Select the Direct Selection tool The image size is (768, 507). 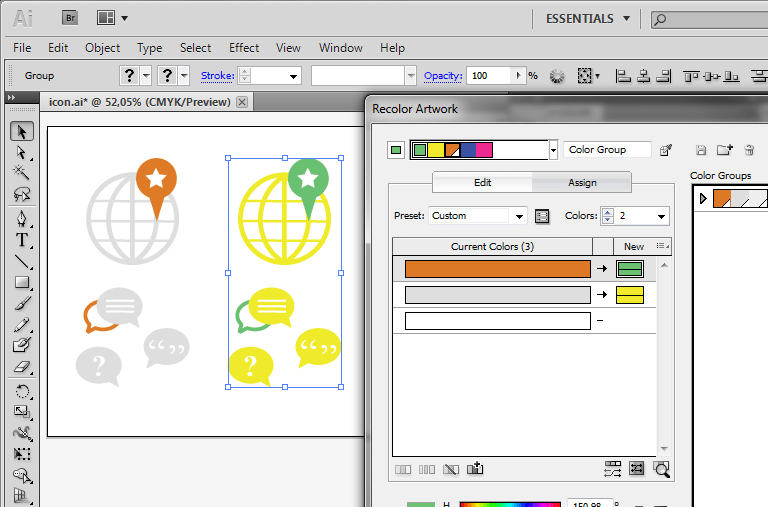tap(22, 152)
